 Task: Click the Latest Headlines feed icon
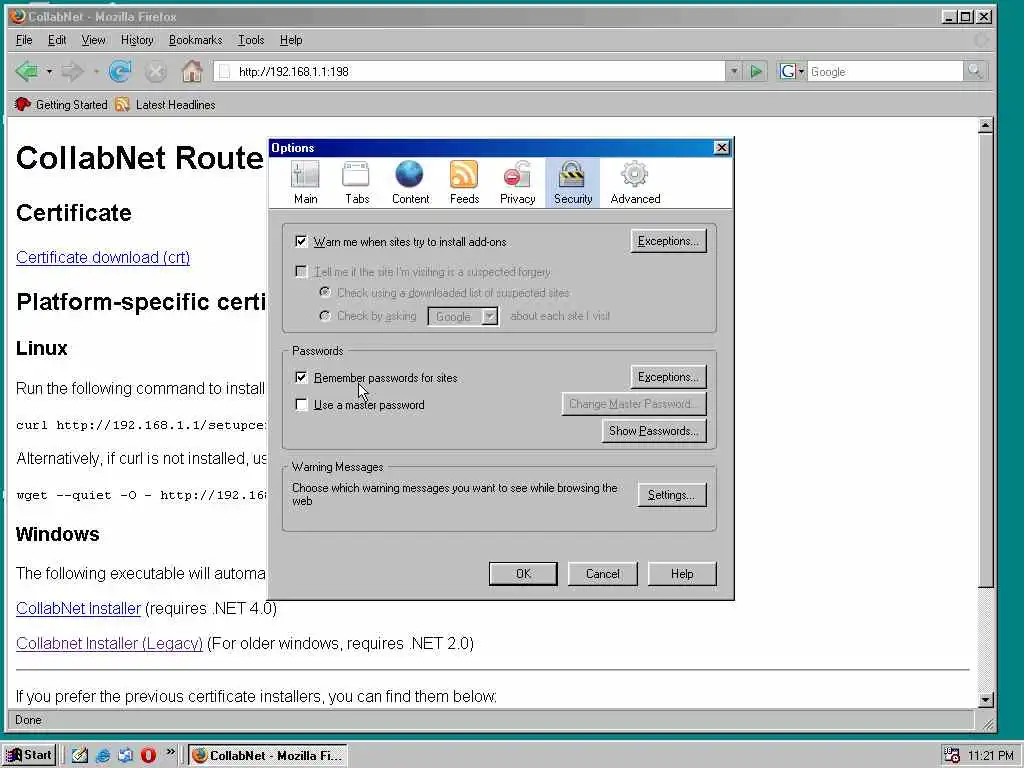pyautogui.click(x=122, y=104)
